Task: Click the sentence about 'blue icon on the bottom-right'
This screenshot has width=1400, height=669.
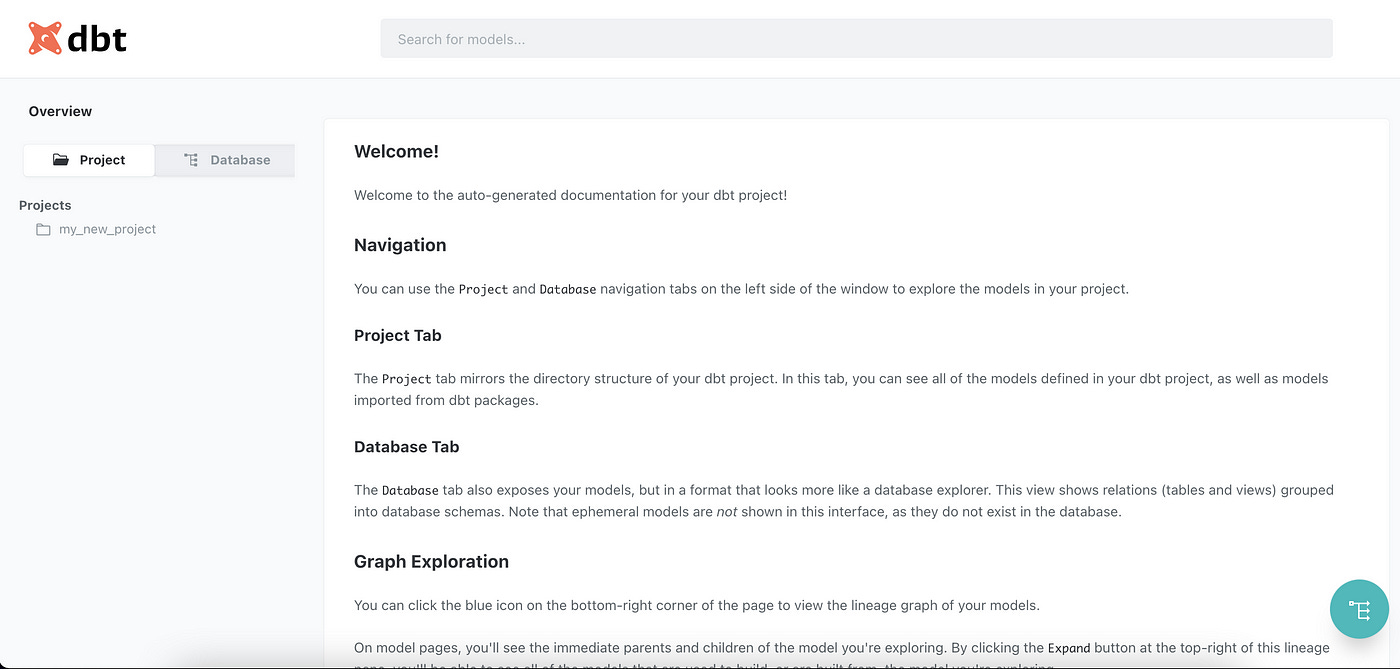Action: [x=697, y=605]
